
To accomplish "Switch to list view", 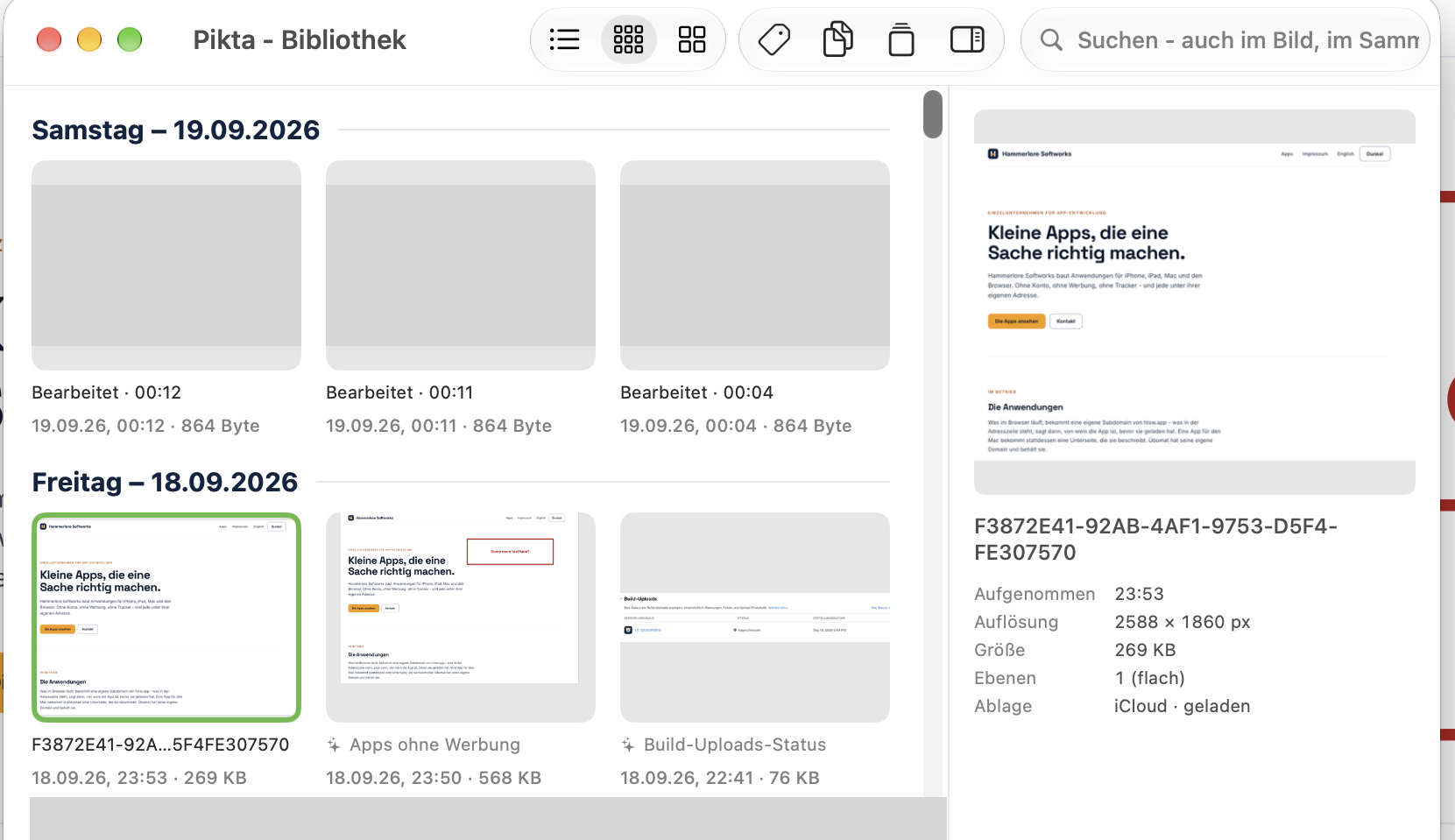I will [x=565, y=39].
